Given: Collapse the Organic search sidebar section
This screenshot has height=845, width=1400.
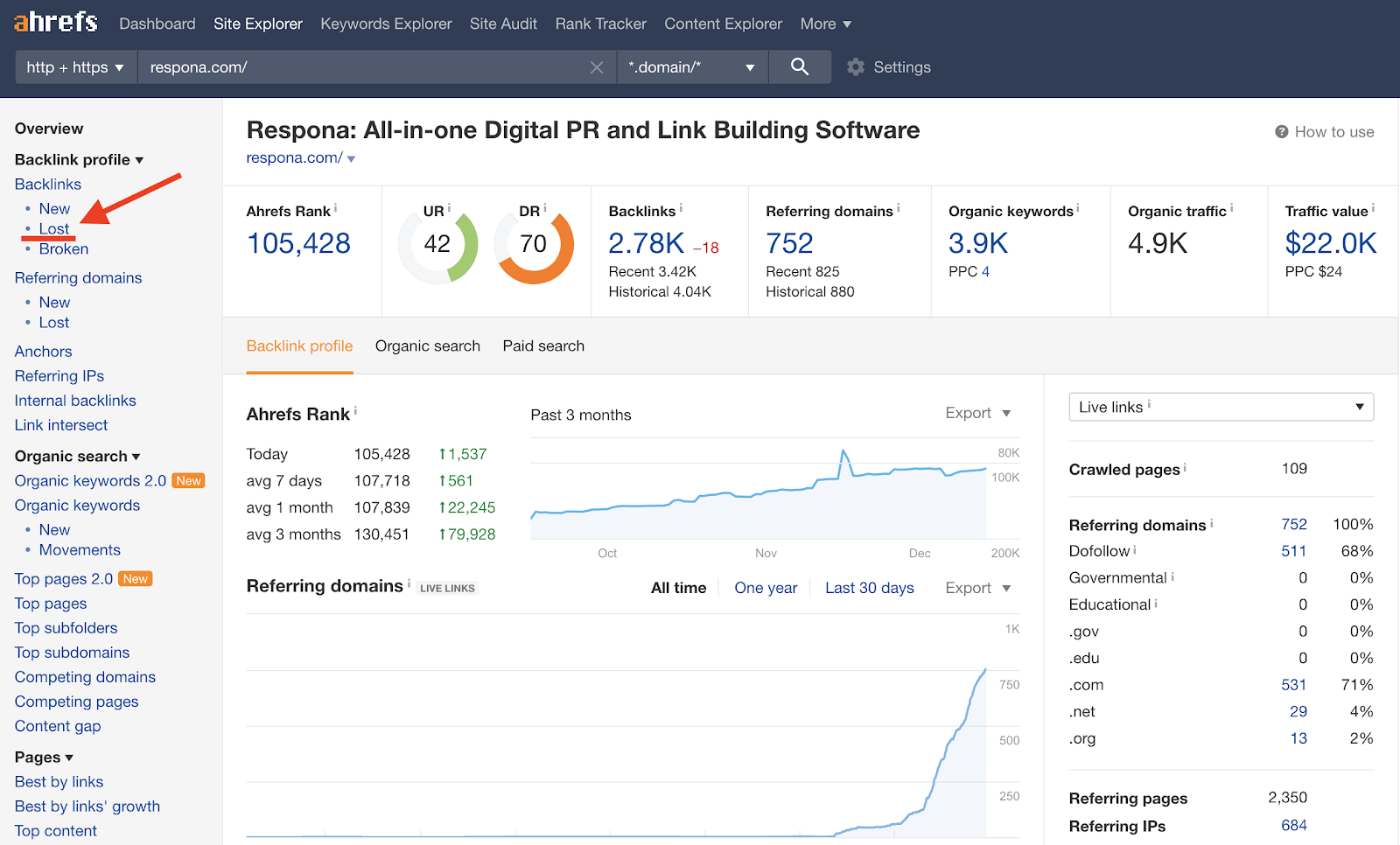Looking at the screenshot, I should point(136,457).
